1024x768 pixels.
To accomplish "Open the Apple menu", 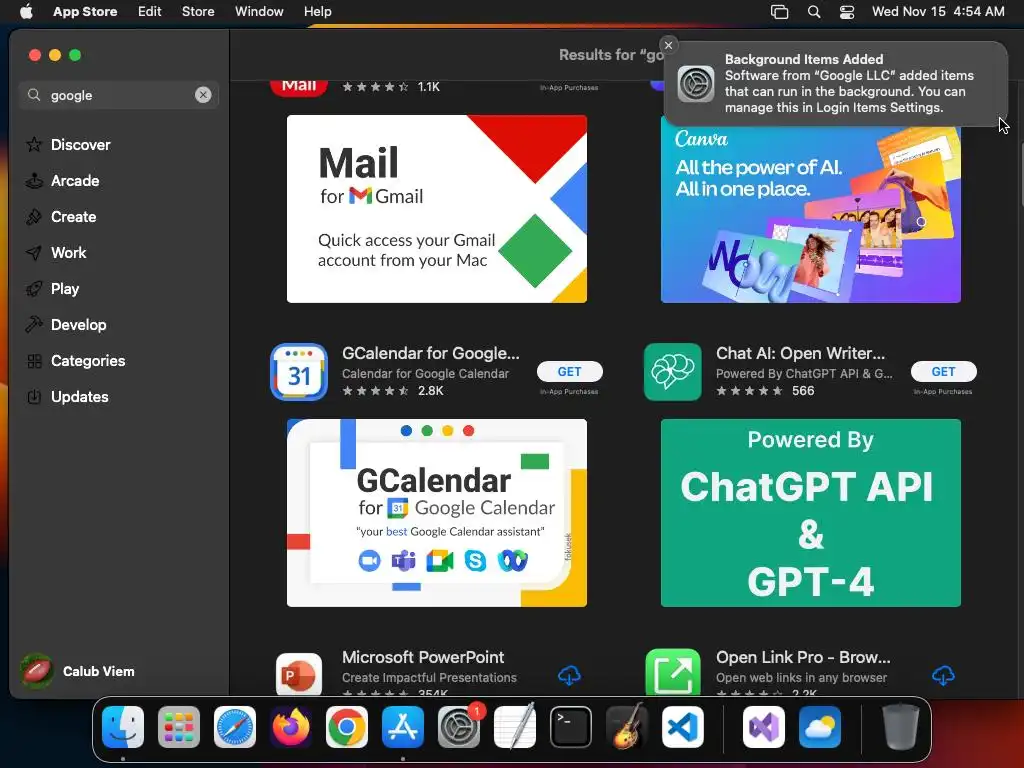I will (x=26, y=11).
